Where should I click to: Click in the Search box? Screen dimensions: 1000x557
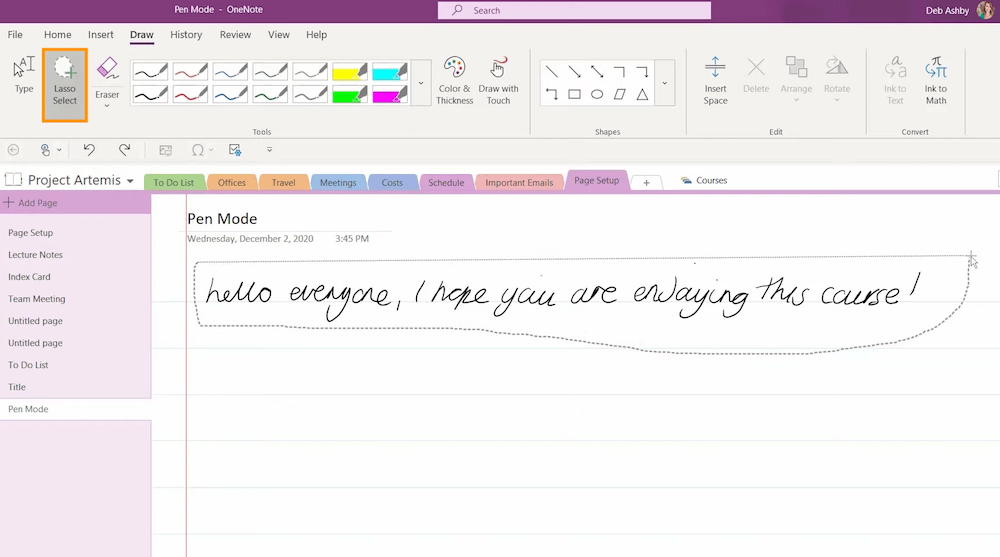point(574,10)
